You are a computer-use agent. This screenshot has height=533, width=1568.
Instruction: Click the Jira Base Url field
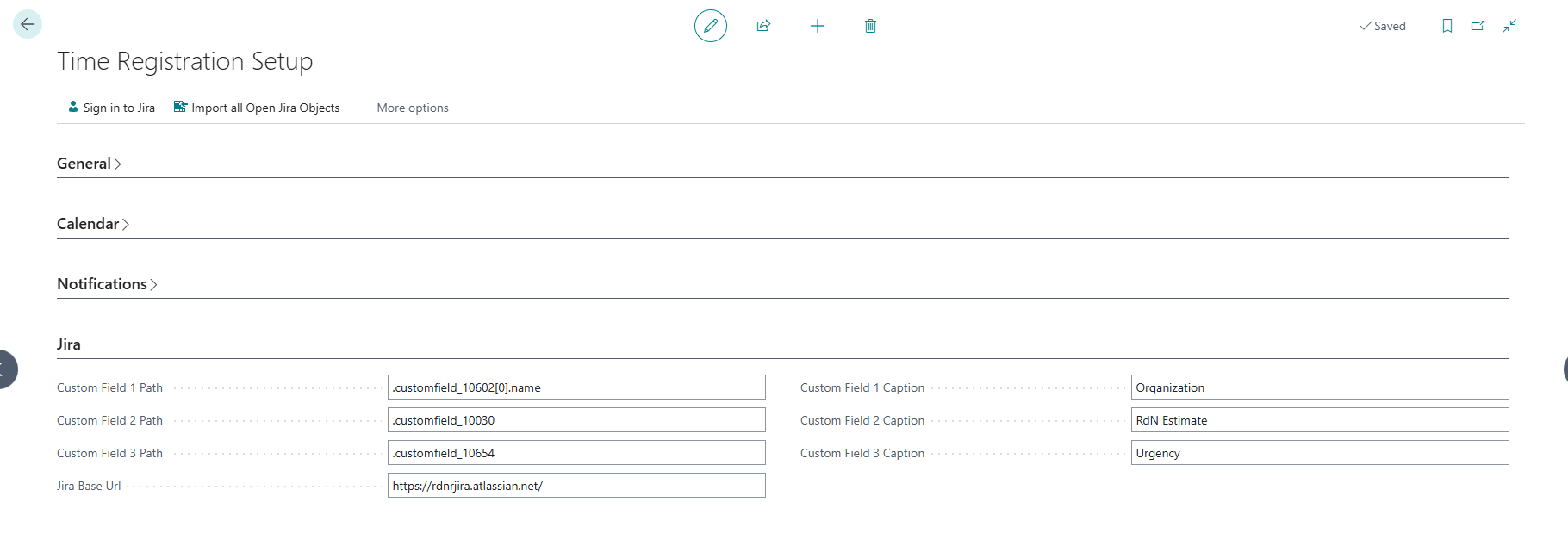576,486
